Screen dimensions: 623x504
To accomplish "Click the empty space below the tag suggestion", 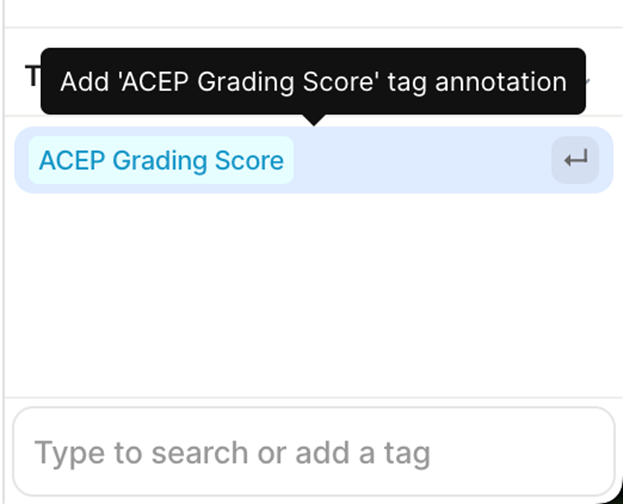I will click(x=314, y=294).
